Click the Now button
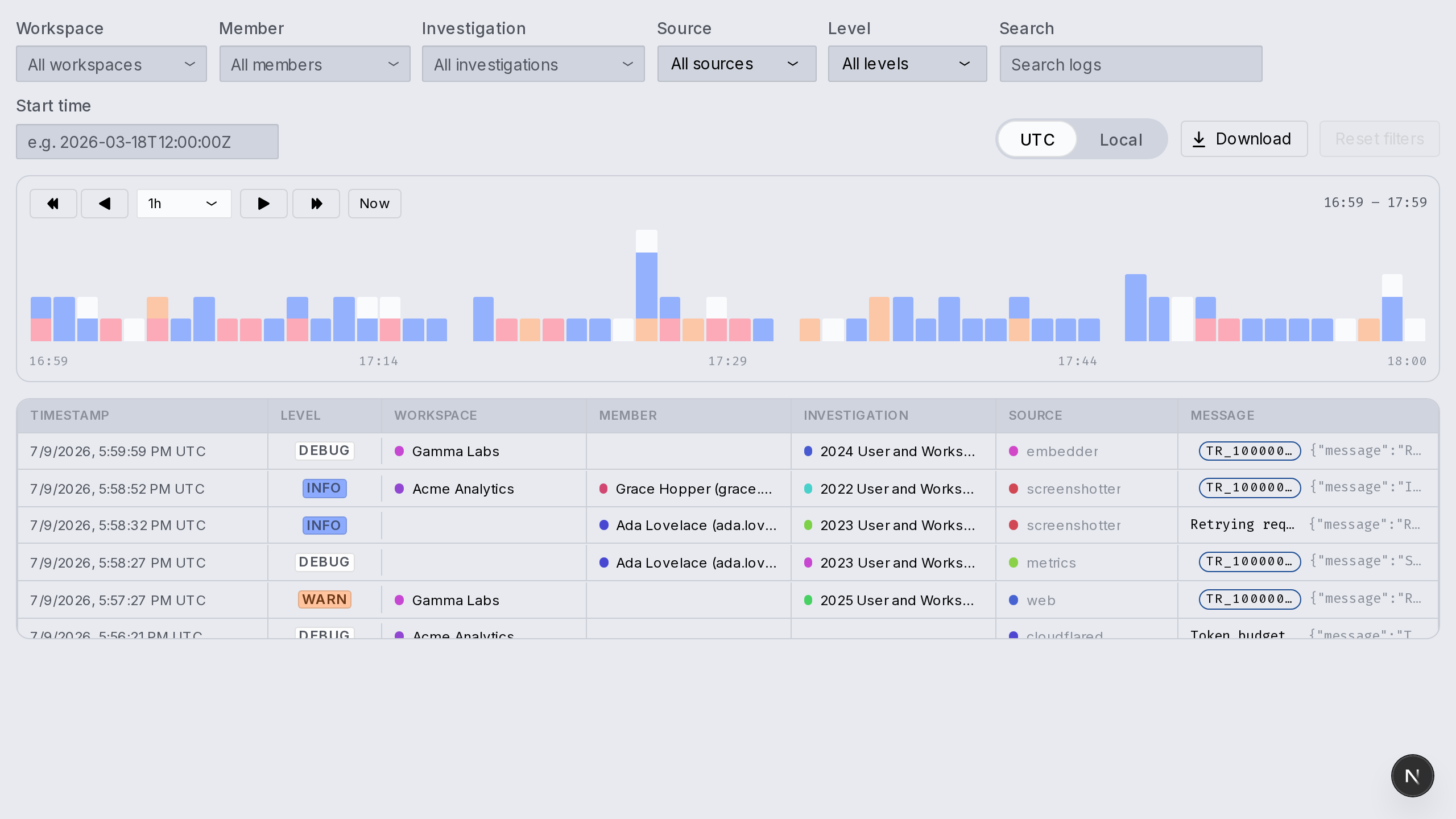 click(374, 204)
